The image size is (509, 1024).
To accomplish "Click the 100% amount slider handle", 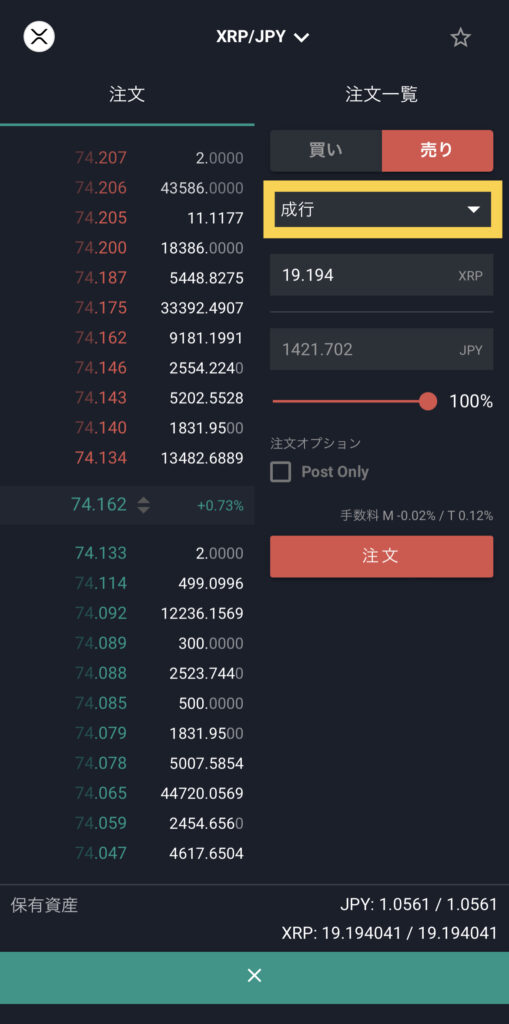I will click(428, 401).
